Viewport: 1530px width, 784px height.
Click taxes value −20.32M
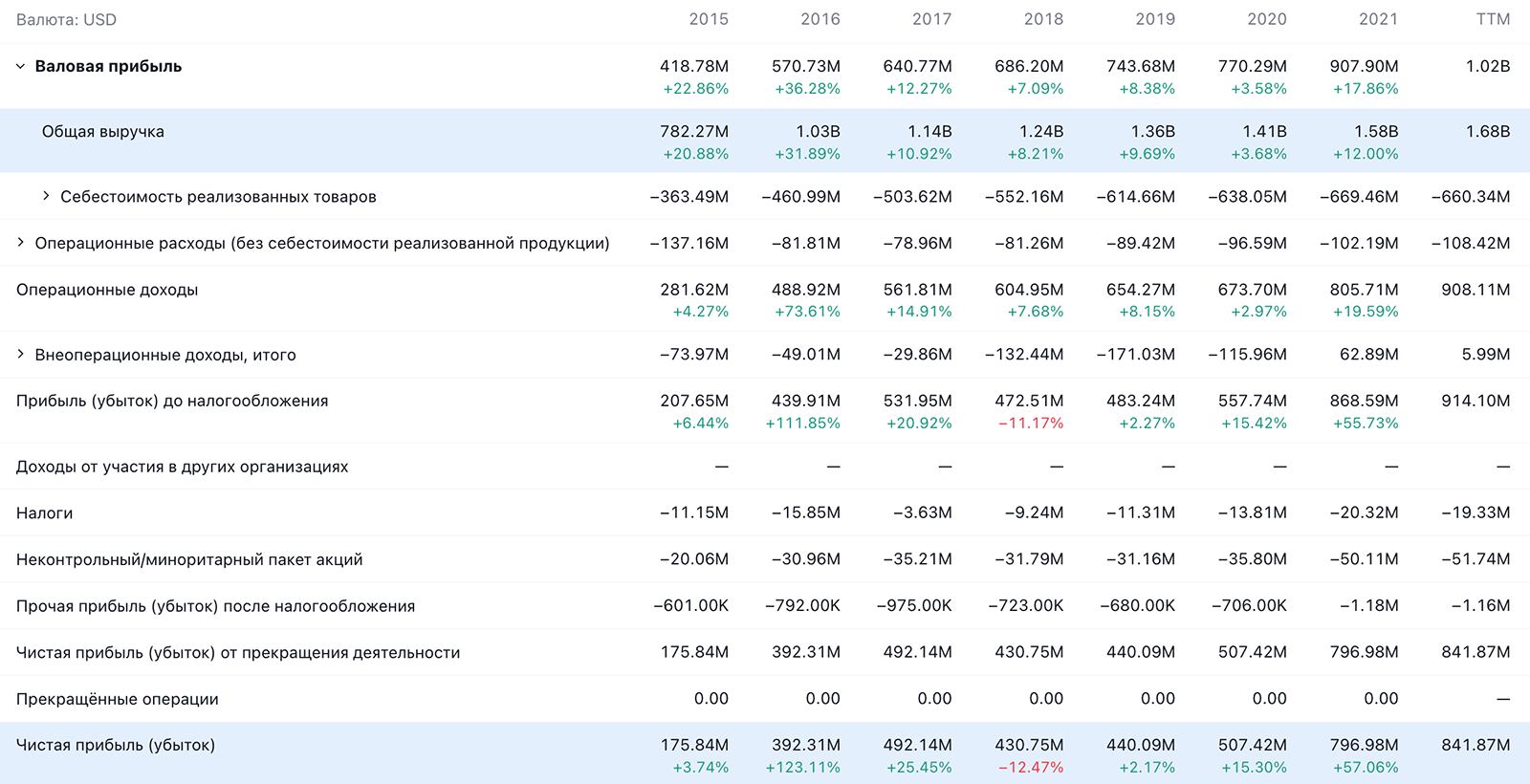[1364, 513]
